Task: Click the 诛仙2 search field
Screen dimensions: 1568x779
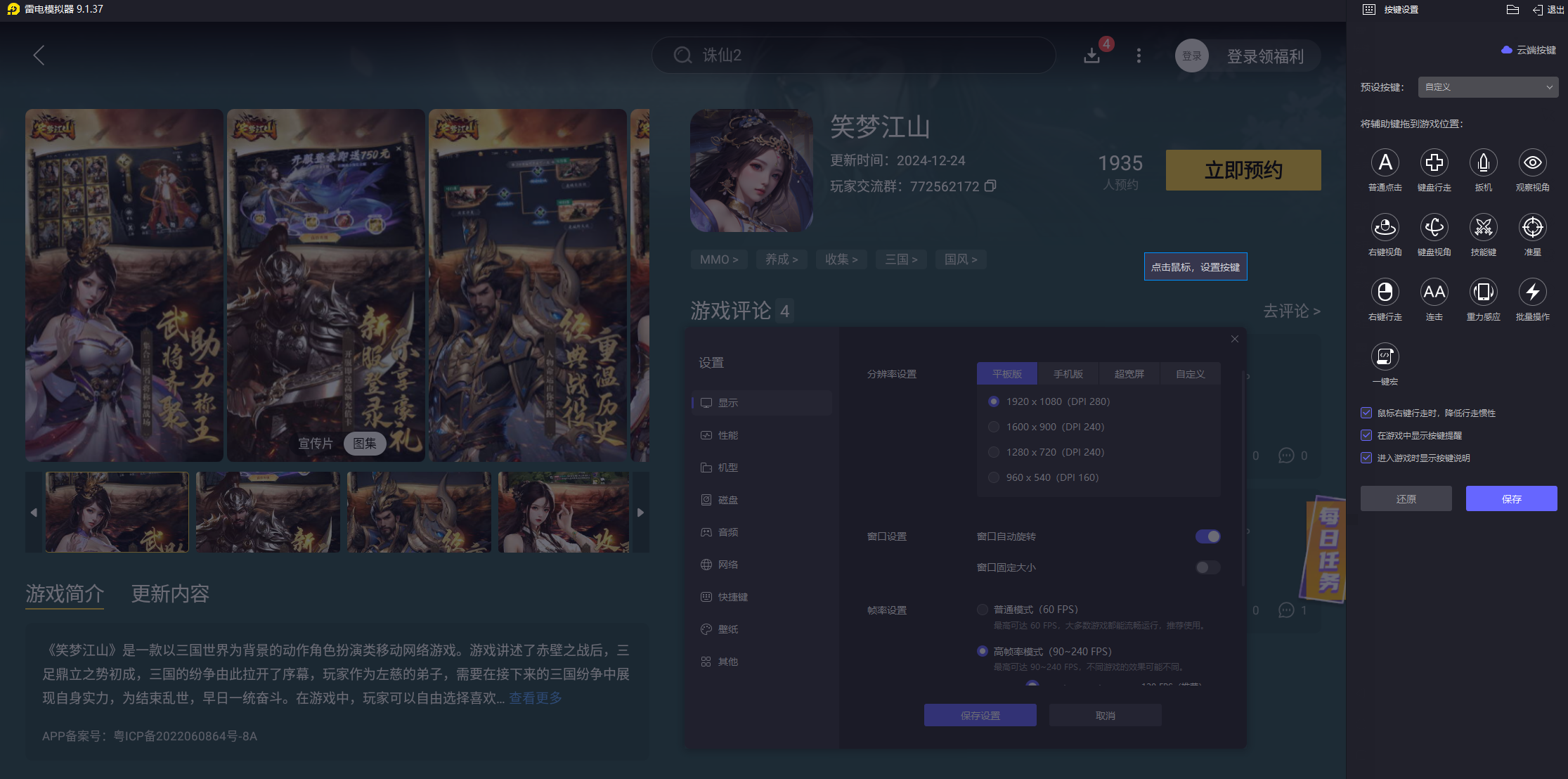Action: 853,56
